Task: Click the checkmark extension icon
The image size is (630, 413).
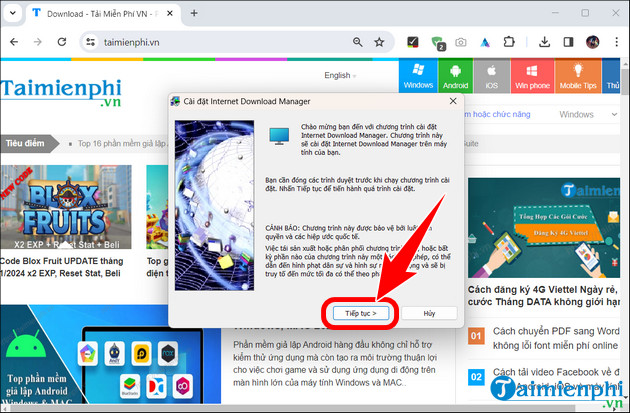Action: [412, 42]
